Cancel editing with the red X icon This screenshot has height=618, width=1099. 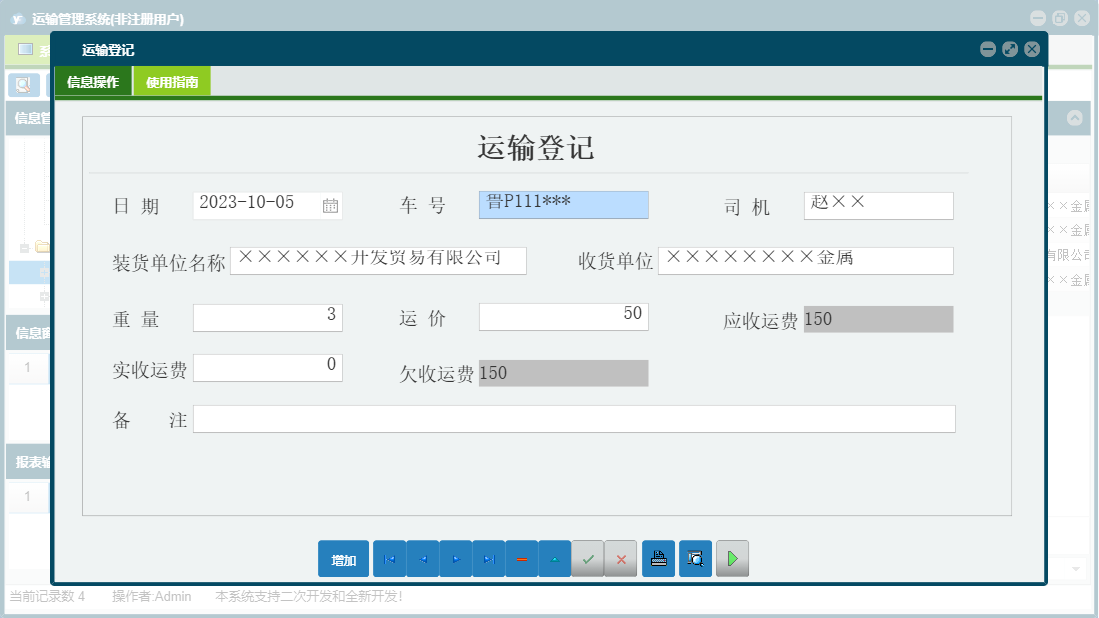tap(620, 559)
